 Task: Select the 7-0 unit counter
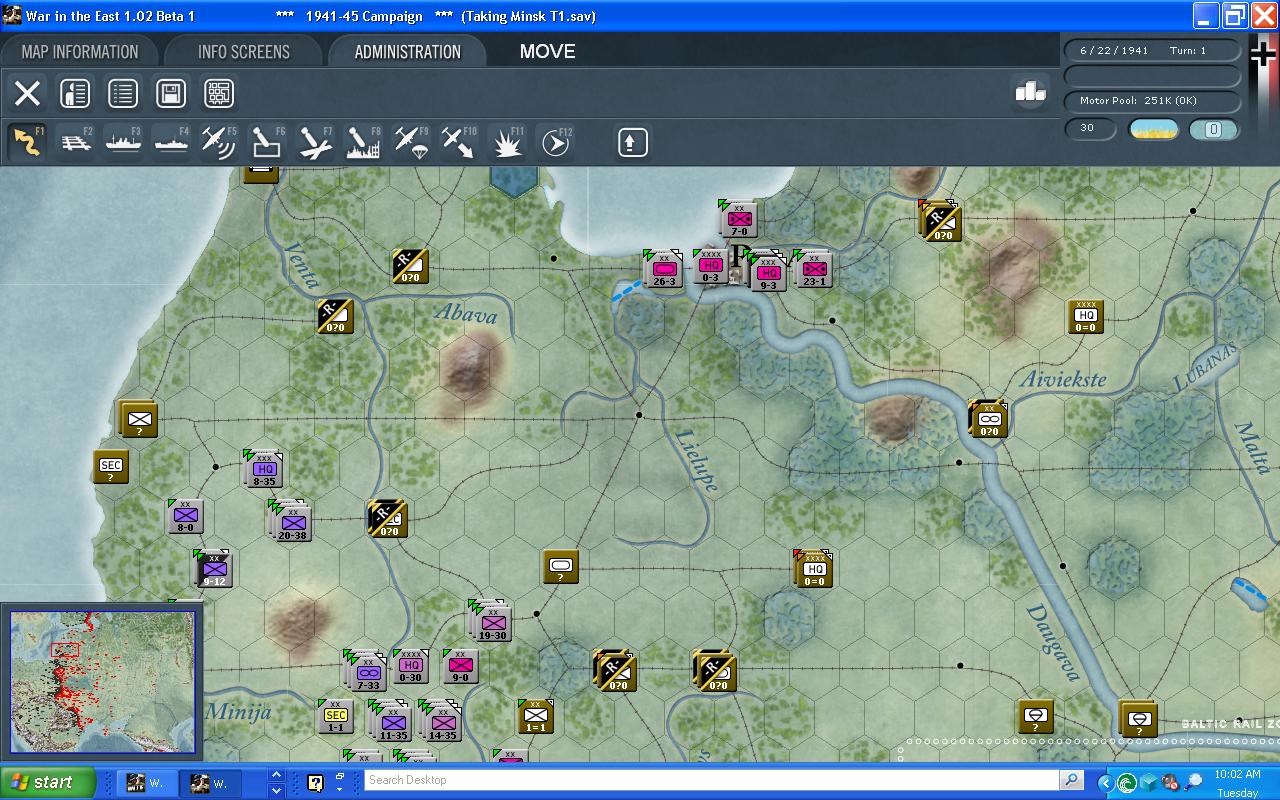click(739, 219)
